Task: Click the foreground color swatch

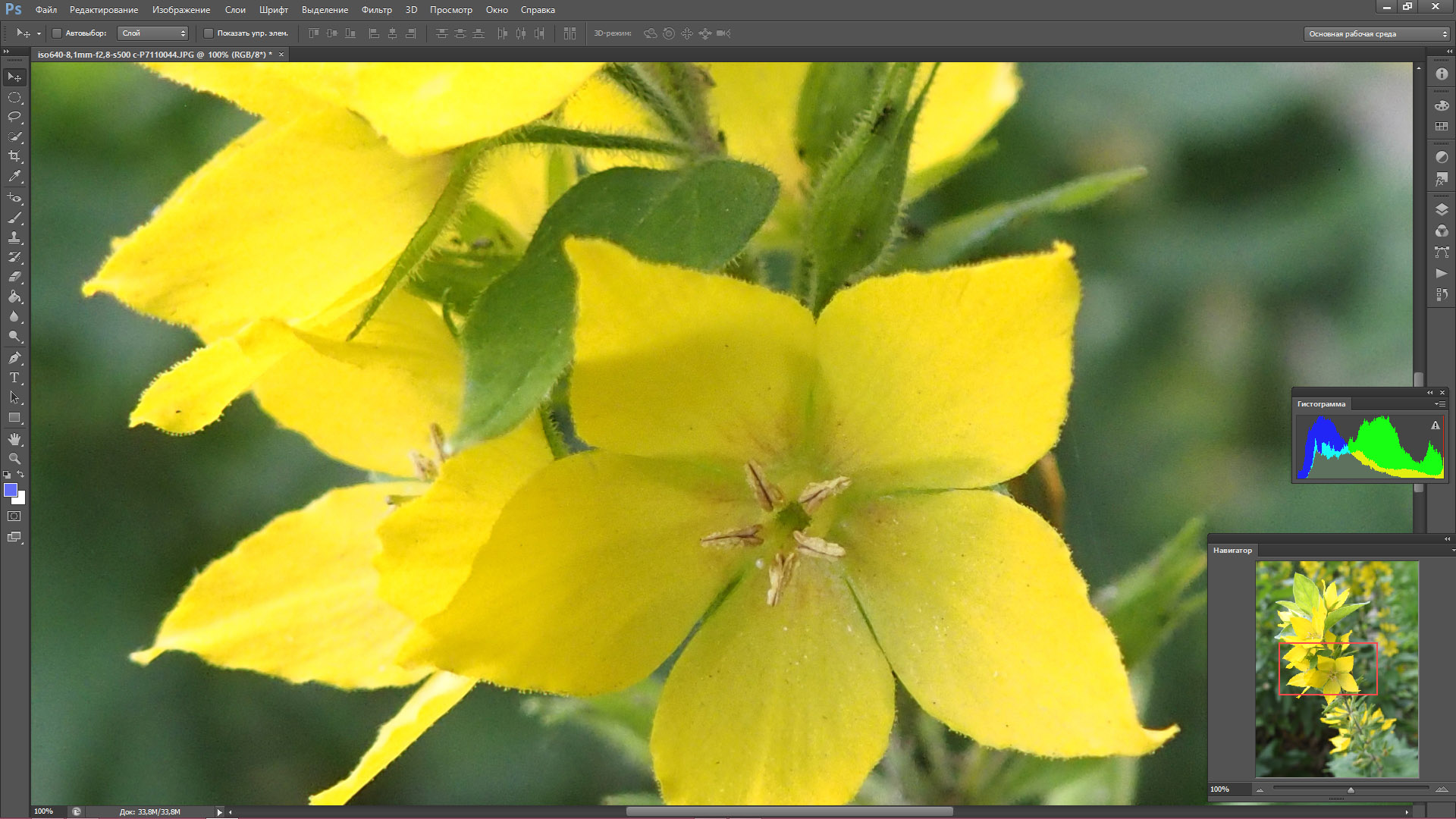Action: click(x=11, y=491)
